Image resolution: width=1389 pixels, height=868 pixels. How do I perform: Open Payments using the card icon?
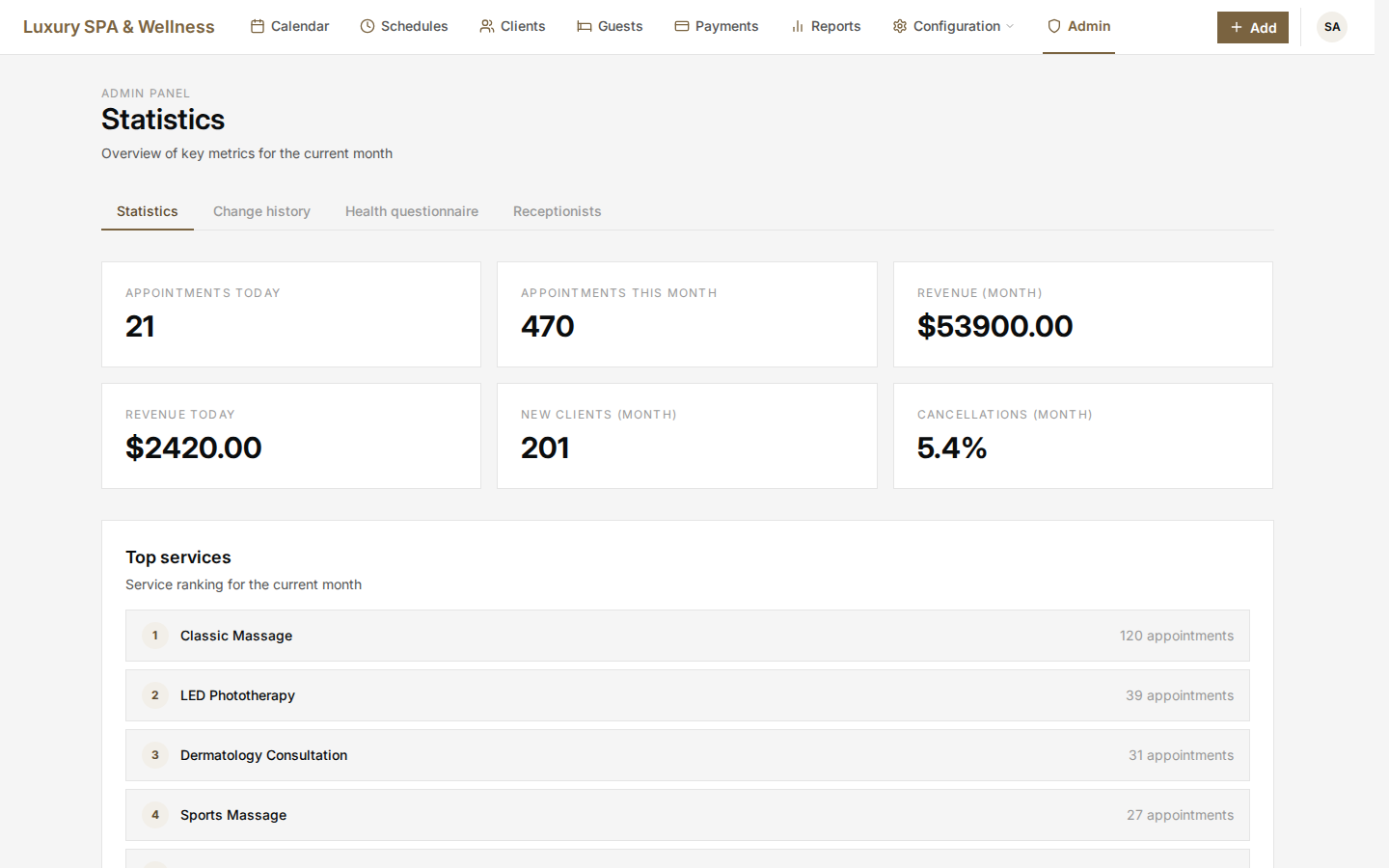(x=681, y=26)
